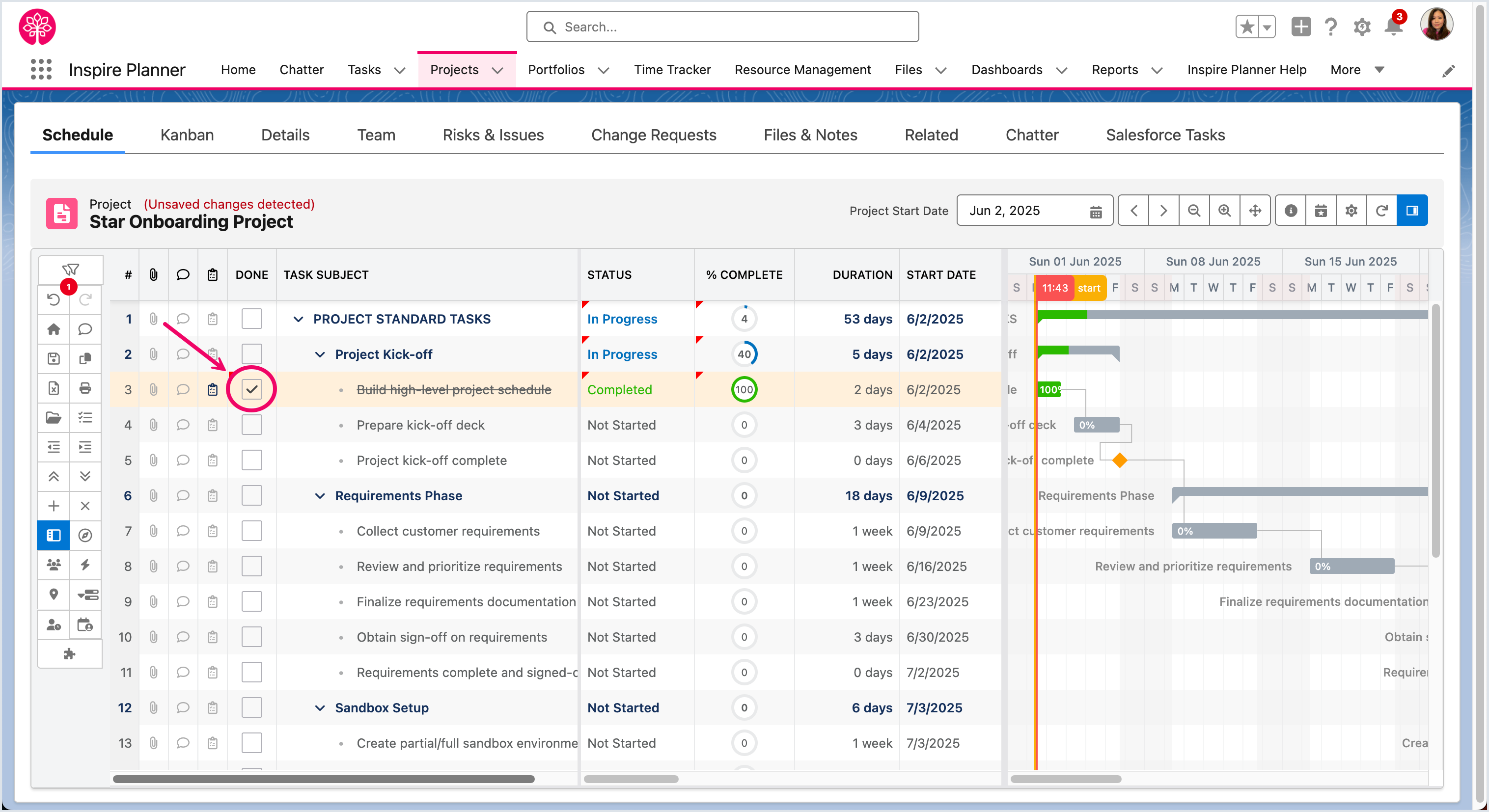Collapse Project Kick-off group

coord(320,354)
